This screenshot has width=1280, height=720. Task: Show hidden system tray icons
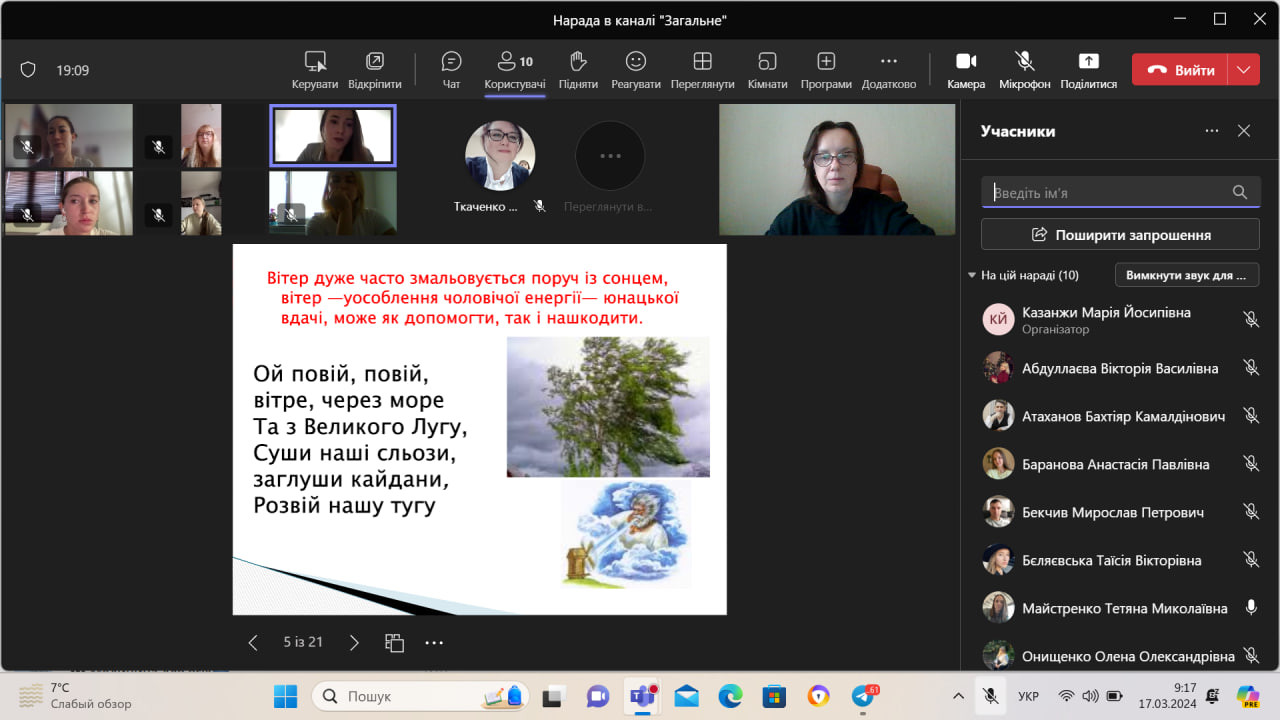click(958, 696)
